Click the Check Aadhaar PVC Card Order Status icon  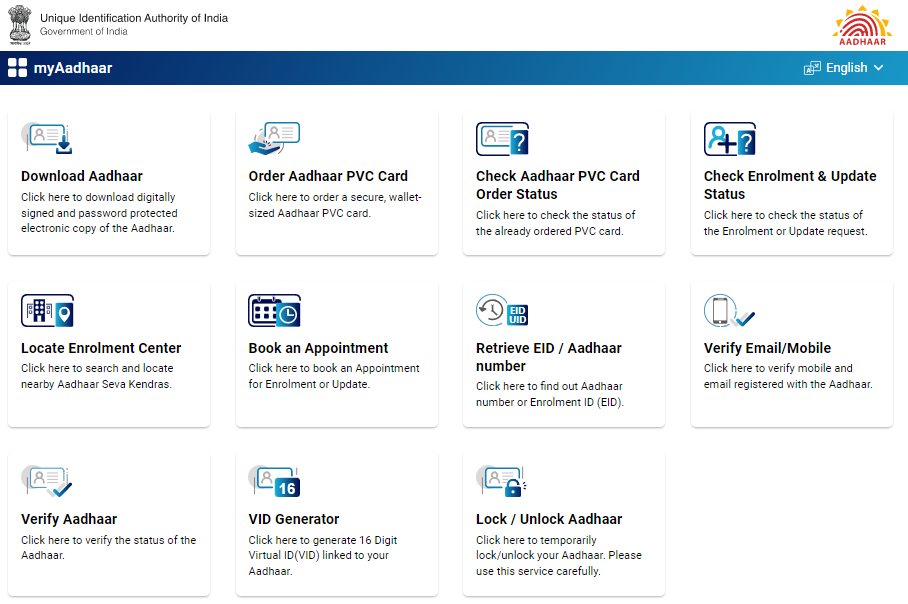502,138
